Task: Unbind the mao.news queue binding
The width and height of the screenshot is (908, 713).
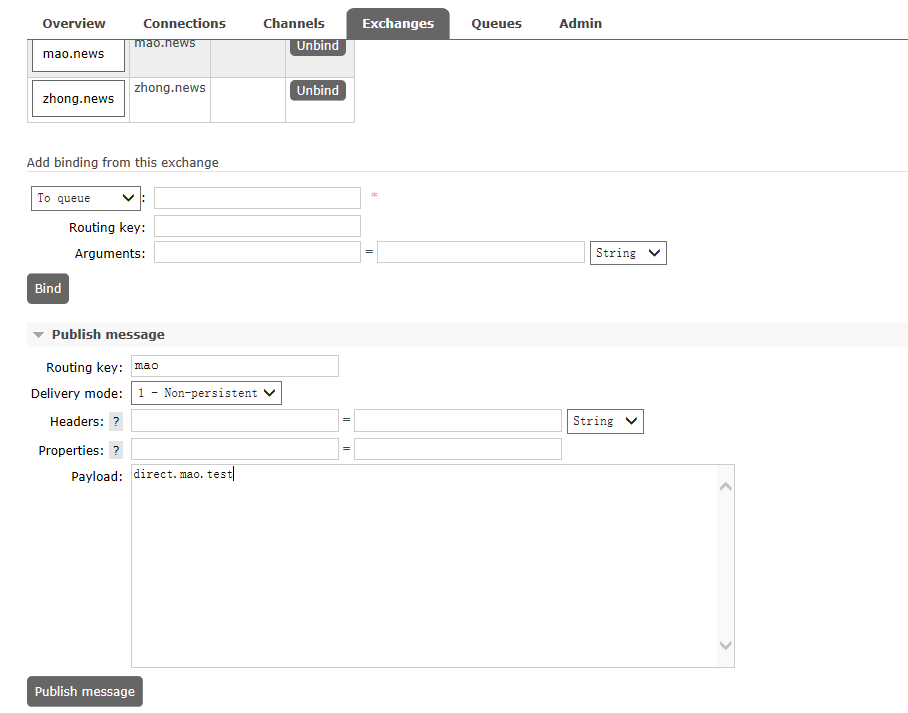Action: [x=317, y=46]
